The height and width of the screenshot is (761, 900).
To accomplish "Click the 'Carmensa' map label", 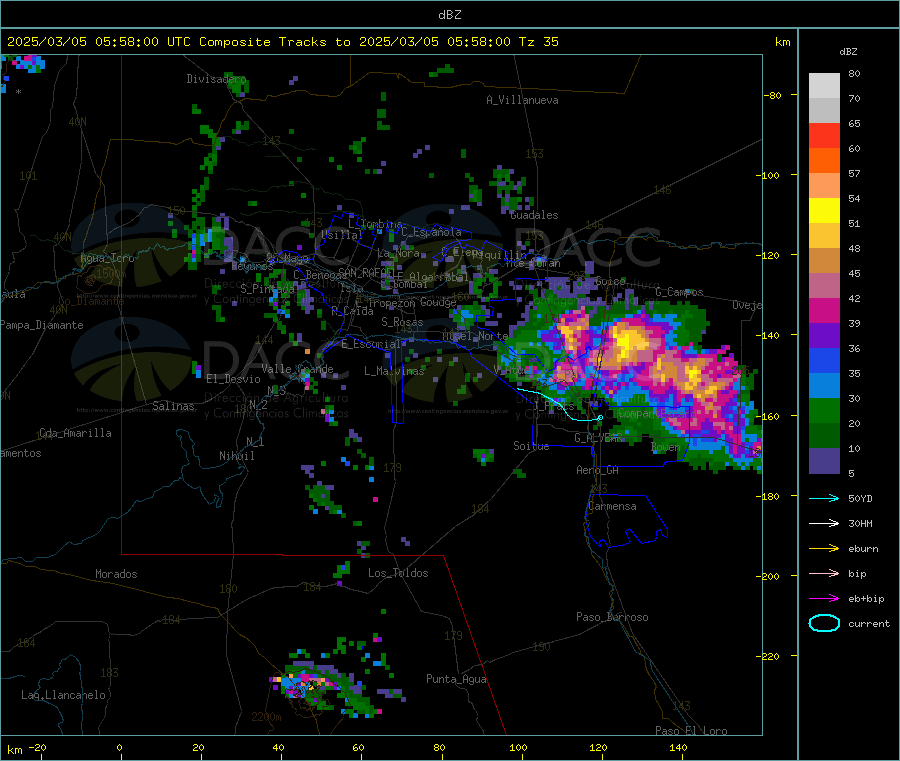I will [612, 506].
